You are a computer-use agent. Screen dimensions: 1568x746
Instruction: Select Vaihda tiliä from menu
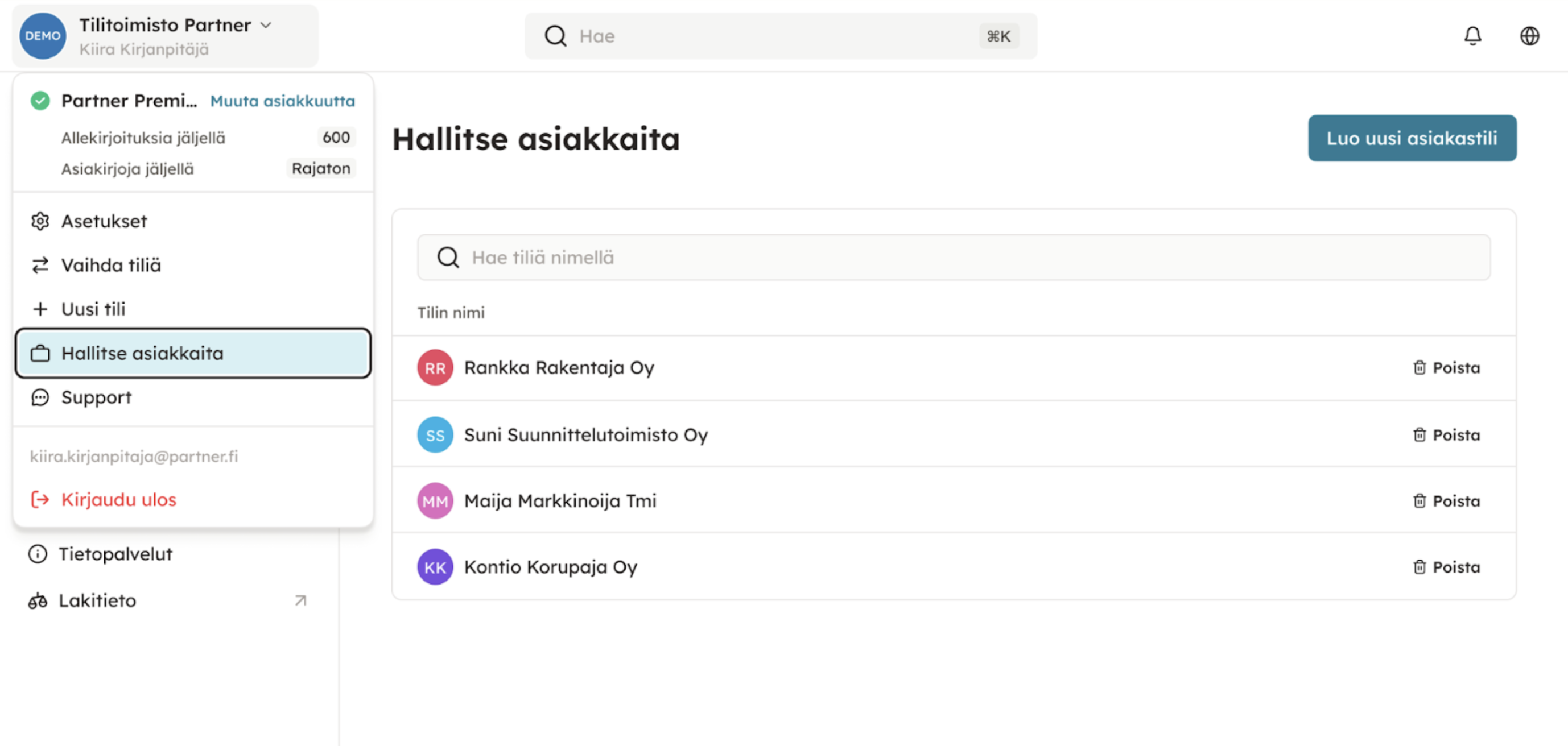[x=111, y=266]
